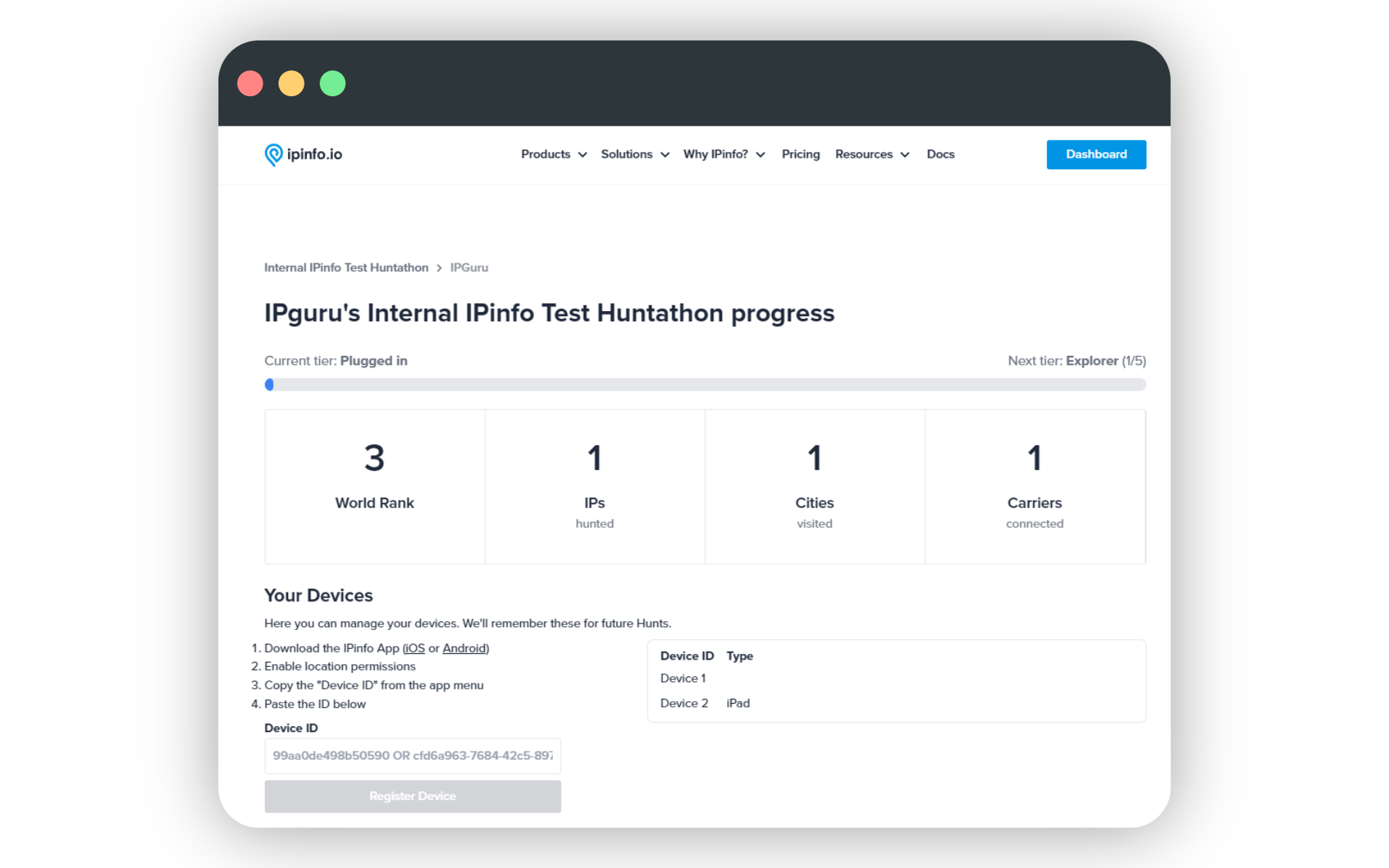Image resolution: width=1389 pixels, height=868 pixels.
Task: Open the Resources dropdown
Action: click(x=872, y=154)
